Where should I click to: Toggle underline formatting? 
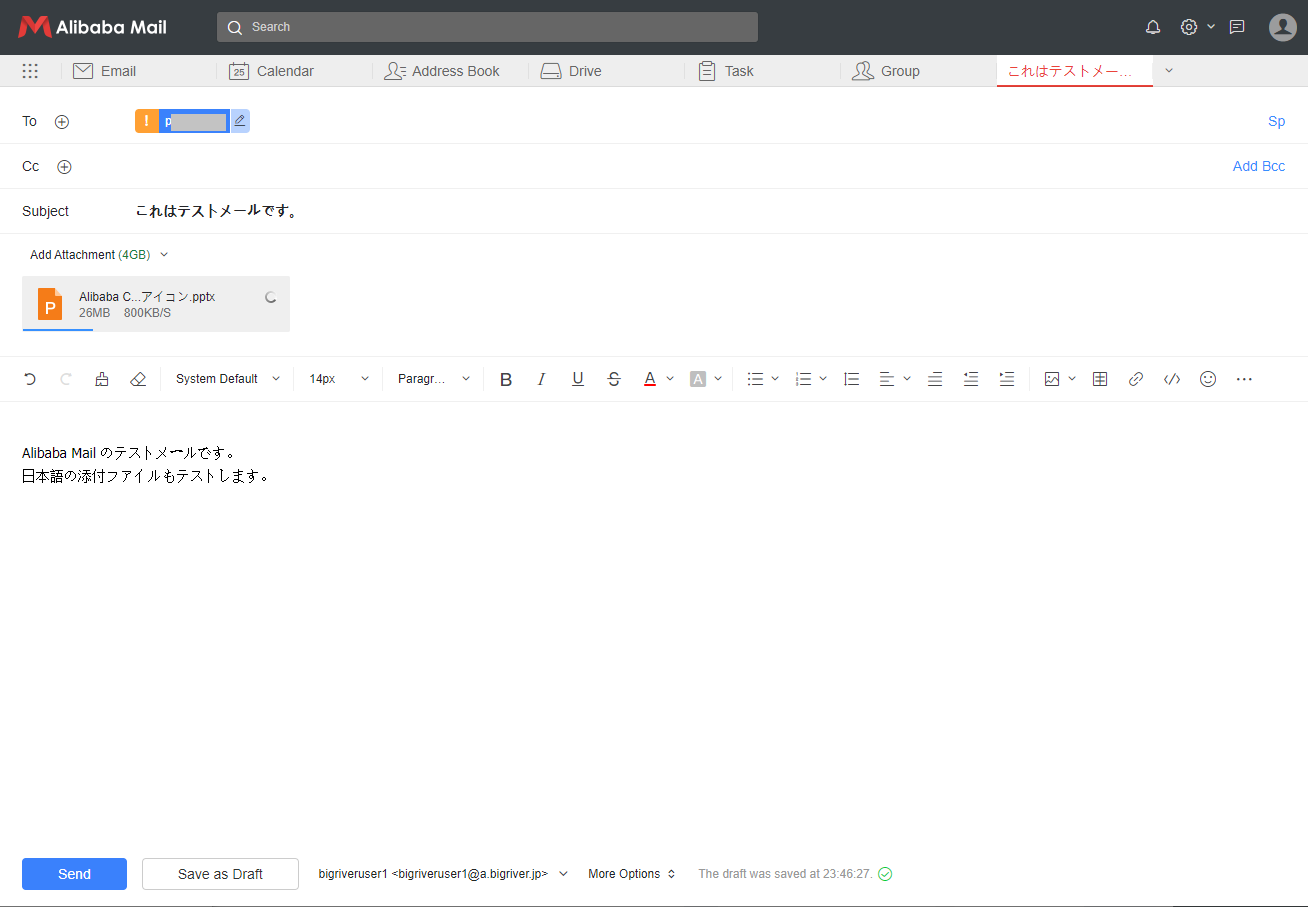point(578,379)
